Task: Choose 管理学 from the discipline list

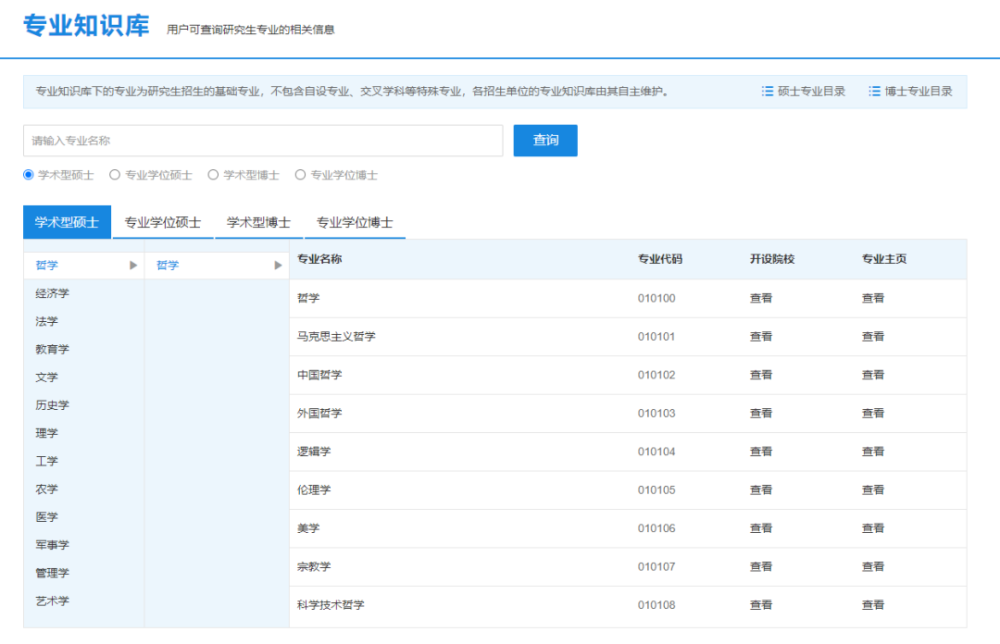Action: pyautogui.click(x=52, y=573)
